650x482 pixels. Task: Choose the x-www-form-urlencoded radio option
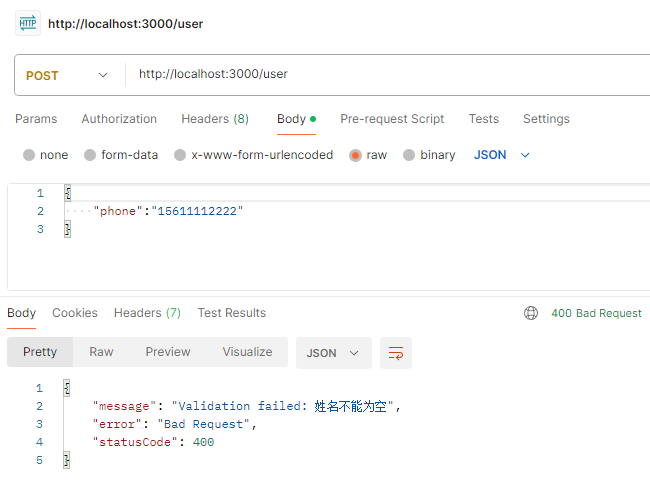180,155
